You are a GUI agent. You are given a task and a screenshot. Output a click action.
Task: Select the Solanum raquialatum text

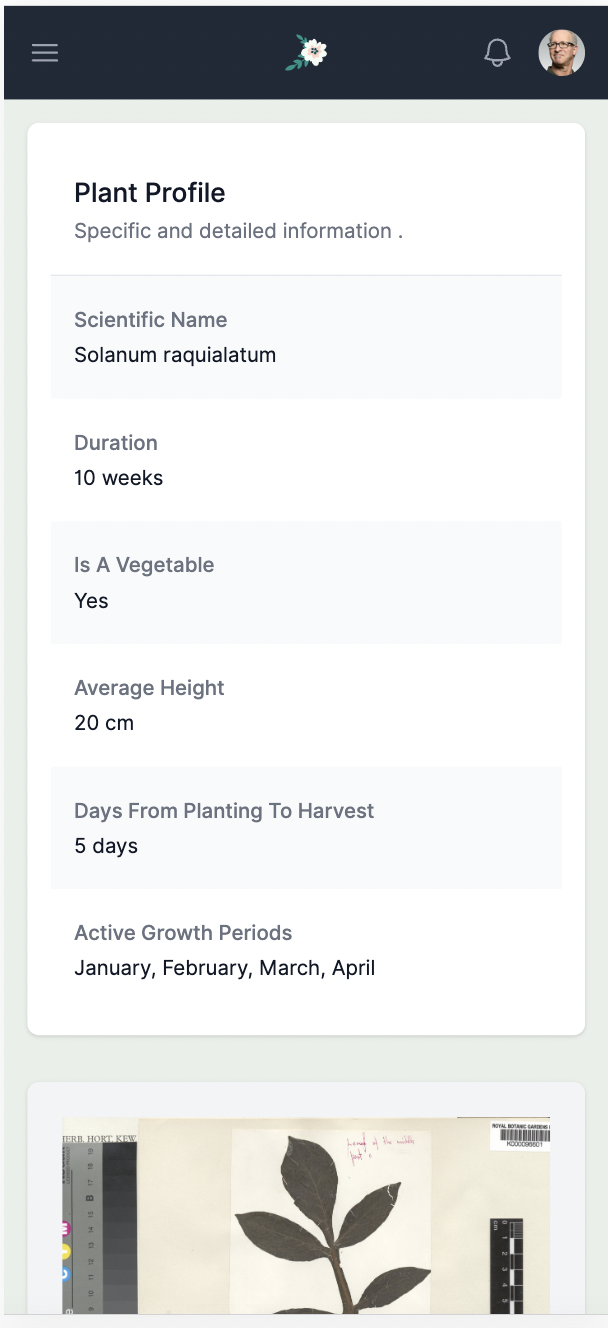[x=175, y=355]
